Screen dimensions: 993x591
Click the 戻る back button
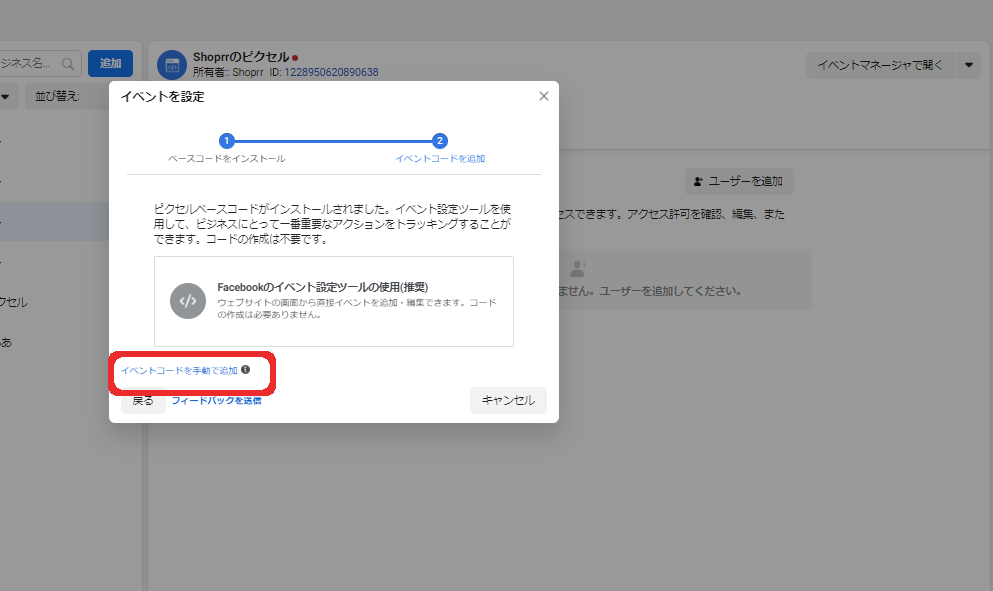pos(143,401)
